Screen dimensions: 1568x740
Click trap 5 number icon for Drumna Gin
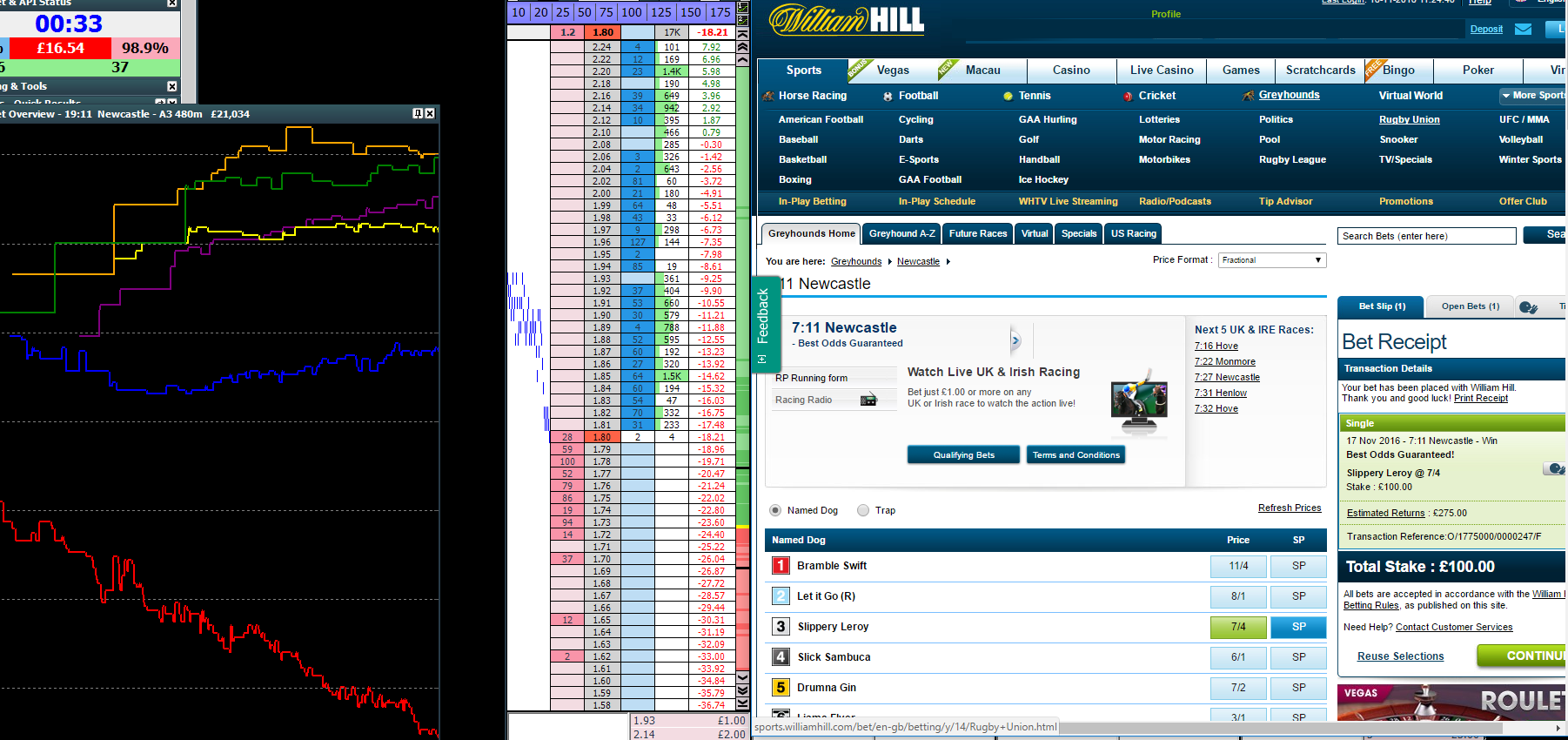click(781, 688)
